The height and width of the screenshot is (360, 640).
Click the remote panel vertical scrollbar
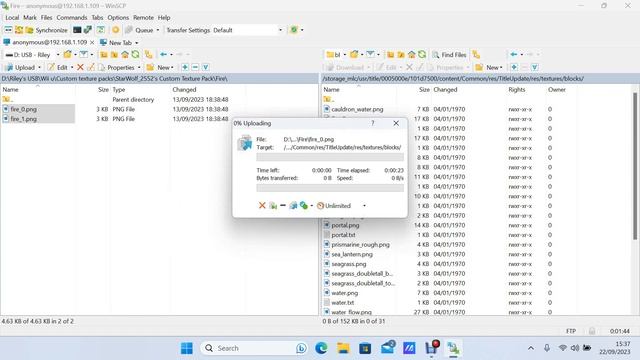tap(635, 166)
